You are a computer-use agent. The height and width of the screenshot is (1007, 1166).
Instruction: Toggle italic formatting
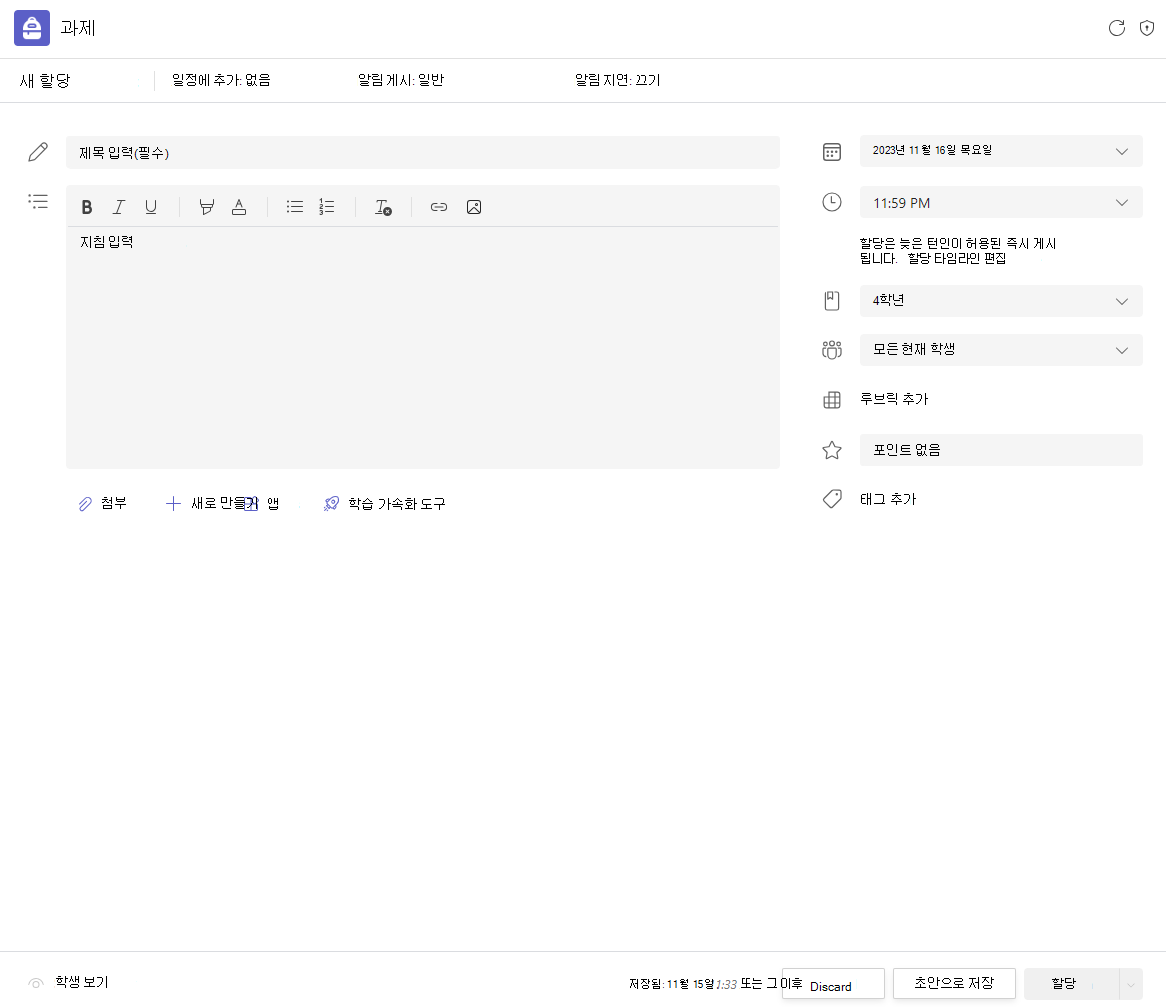point(119,207)
